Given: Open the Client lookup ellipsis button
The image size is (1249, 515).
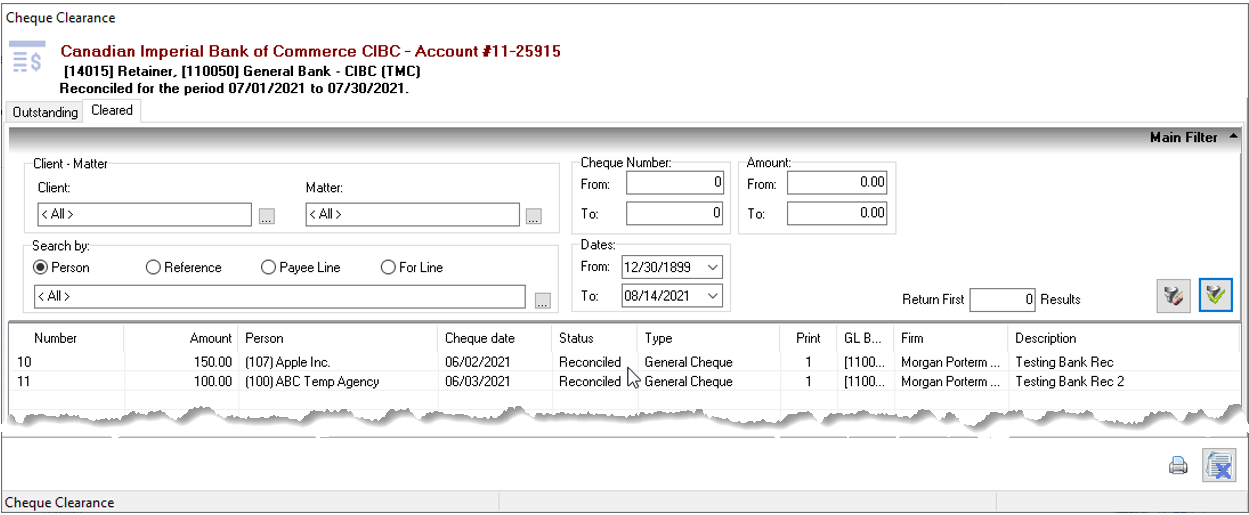Looking at the screenshot, I should pos(266,215).
